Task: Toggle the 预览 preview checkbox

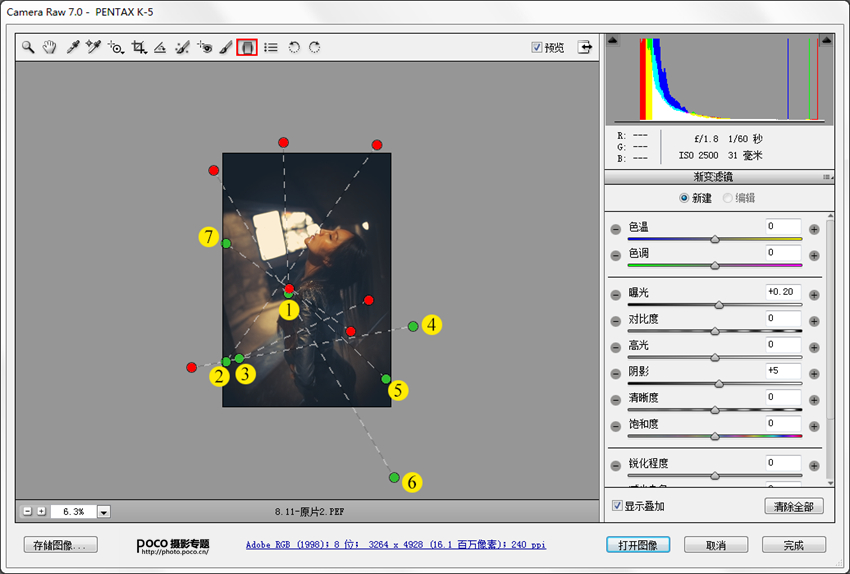Action: coord(537,47)
